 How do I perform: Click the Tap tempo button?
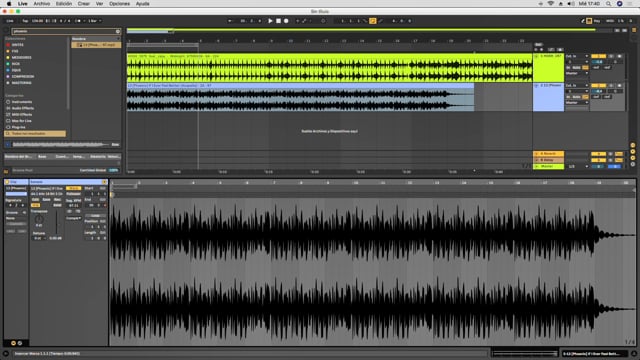[25, 21]
